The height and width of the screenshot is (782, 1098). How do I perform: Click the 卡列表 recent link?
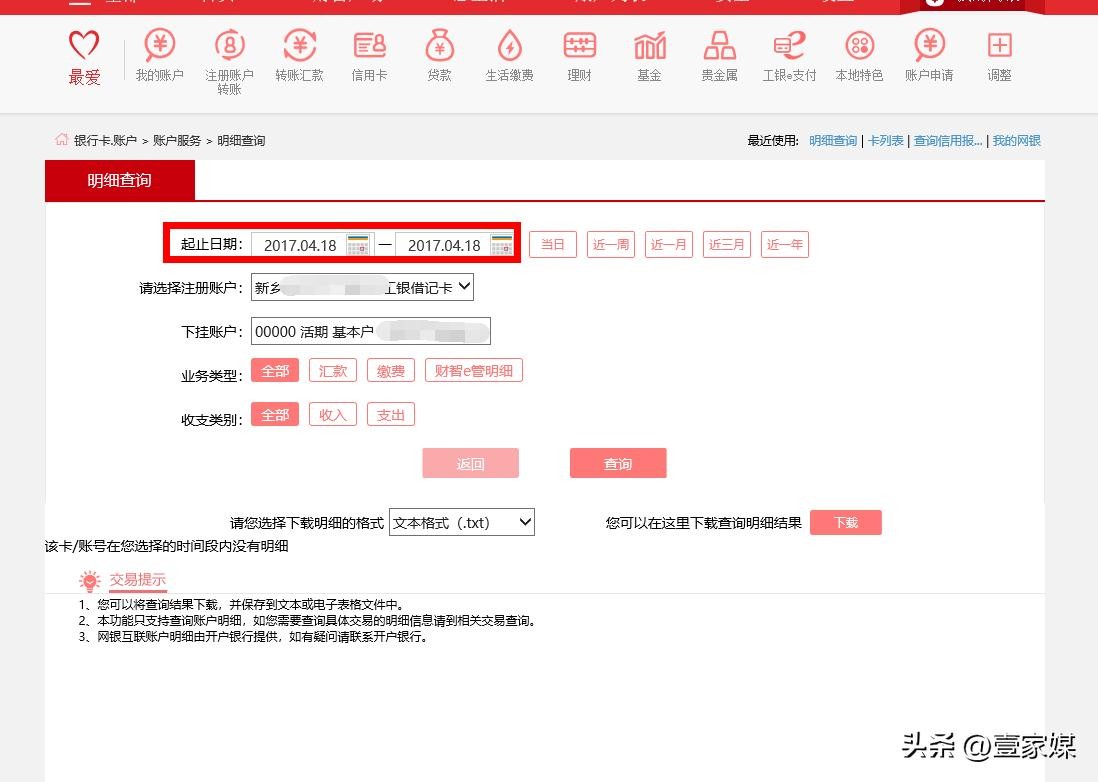[x=885, y=141]
